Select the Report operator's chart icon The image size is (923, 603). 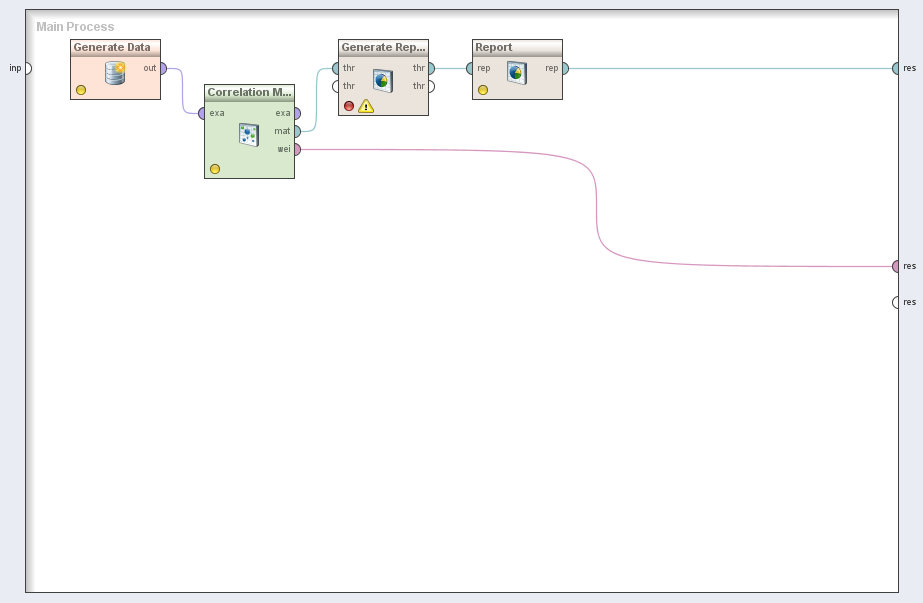pyautogui.click(x=516, y=72)
